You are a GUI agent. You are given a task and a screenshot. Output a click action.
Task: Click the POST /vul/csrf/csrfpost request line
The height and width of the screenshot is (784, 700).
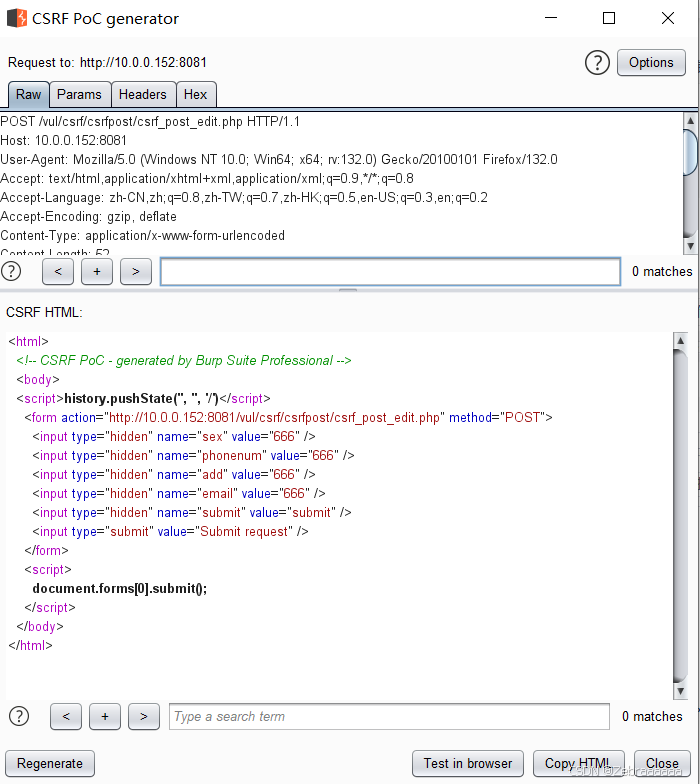(x=150, y=122)
